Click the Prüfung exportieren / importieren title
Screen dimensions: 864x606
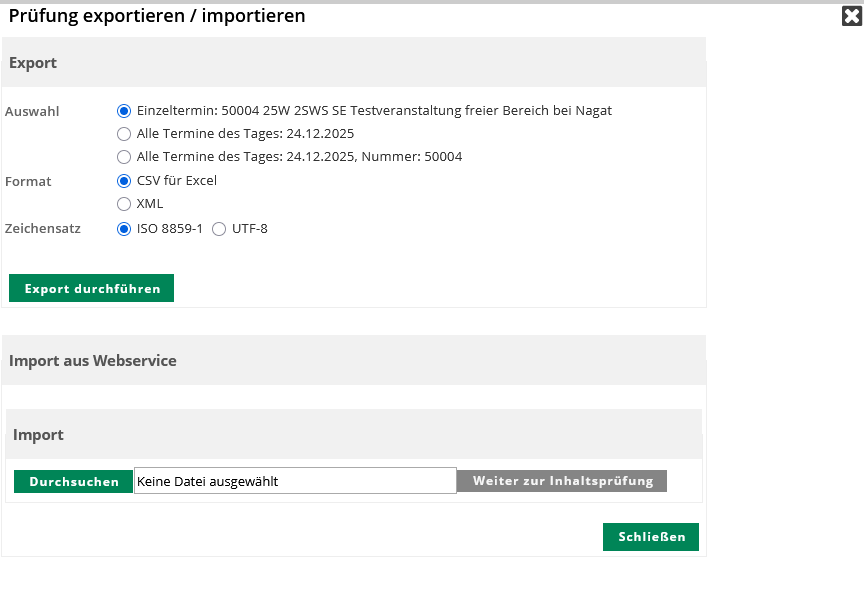[157, 16]
